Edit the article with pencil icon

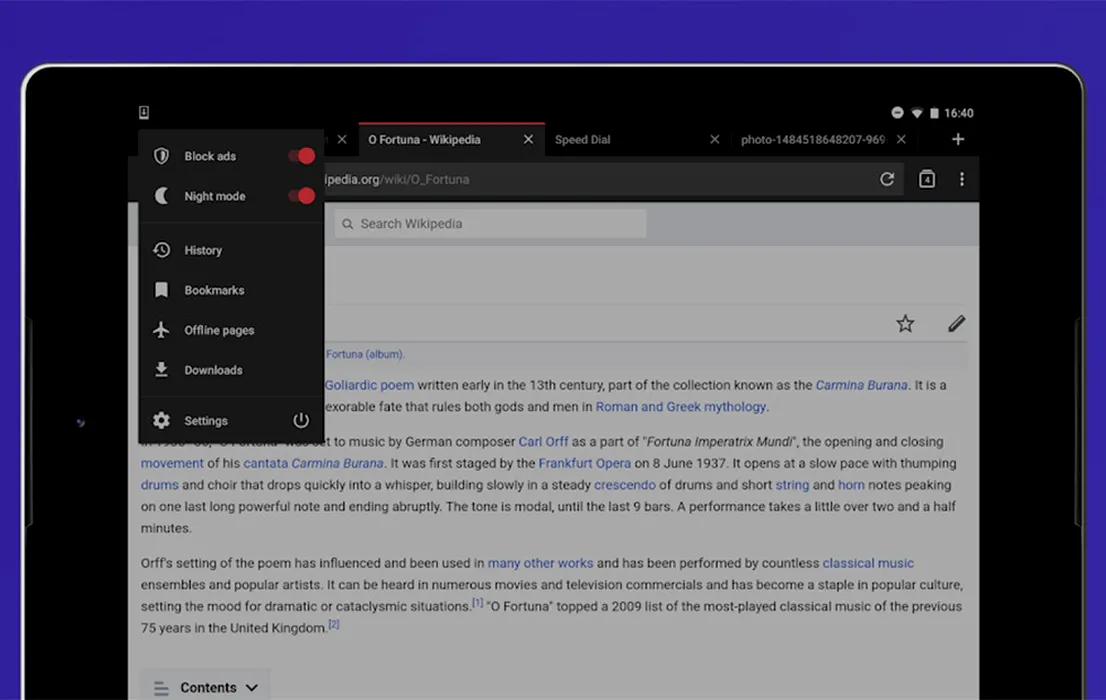tap(956, 324)
